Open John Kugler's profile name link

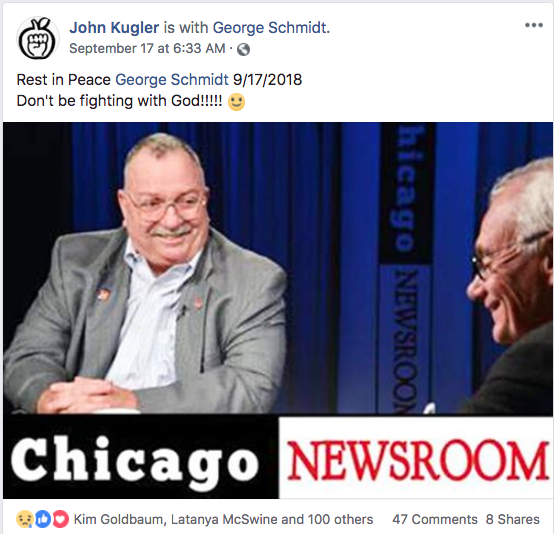pyautogui.click(x=114, y=28)
